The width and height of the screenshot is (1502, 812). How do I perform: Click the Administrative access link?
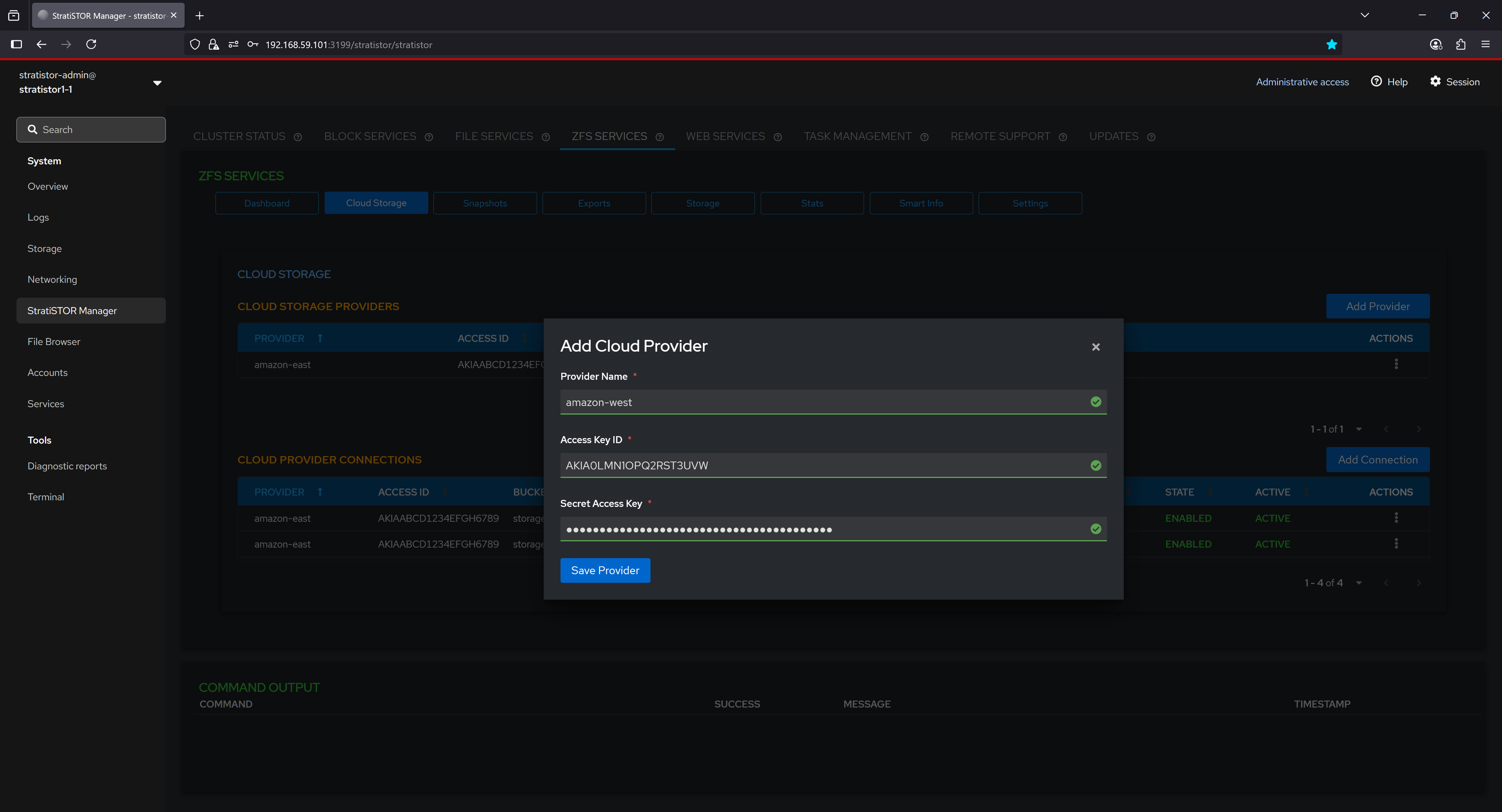point(1302,82)
